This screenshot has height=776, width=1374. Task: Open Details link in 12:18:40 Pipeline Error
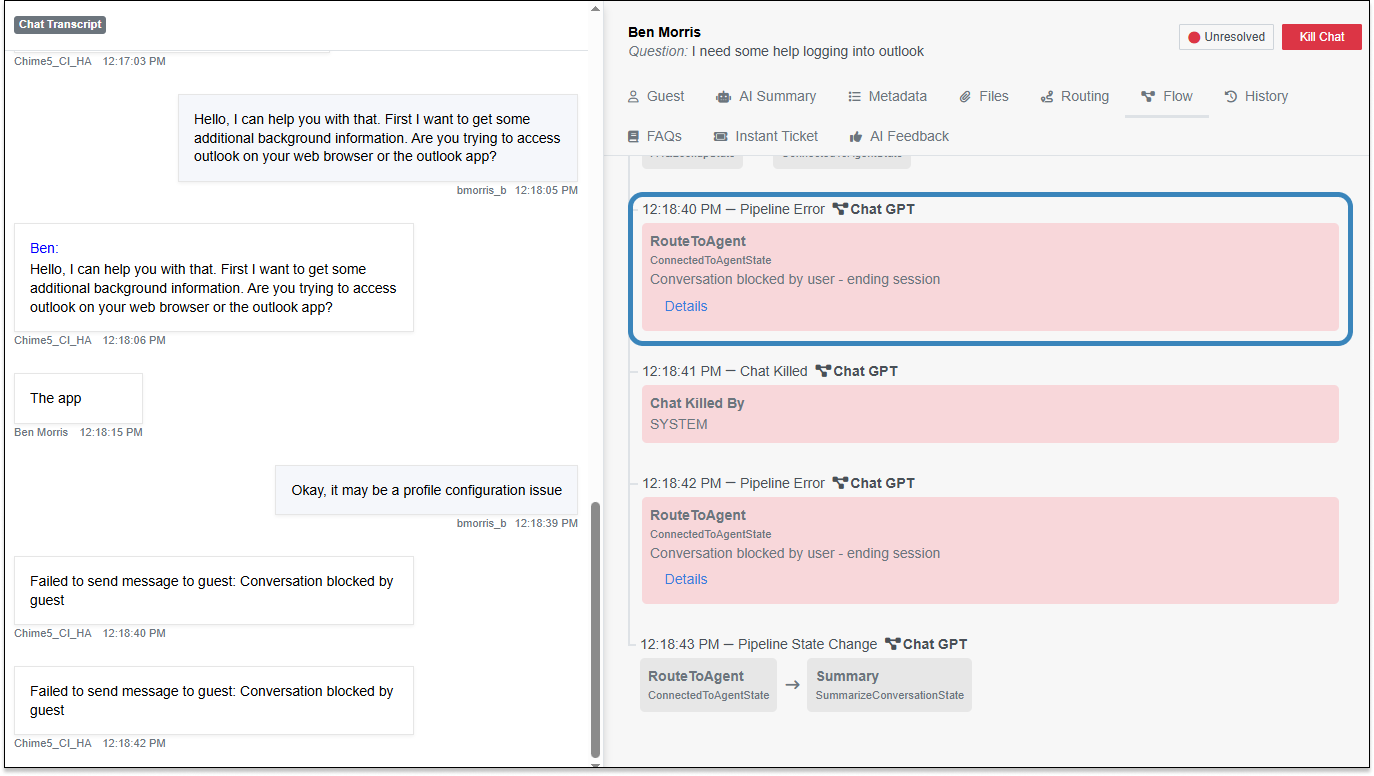point(686,306)
